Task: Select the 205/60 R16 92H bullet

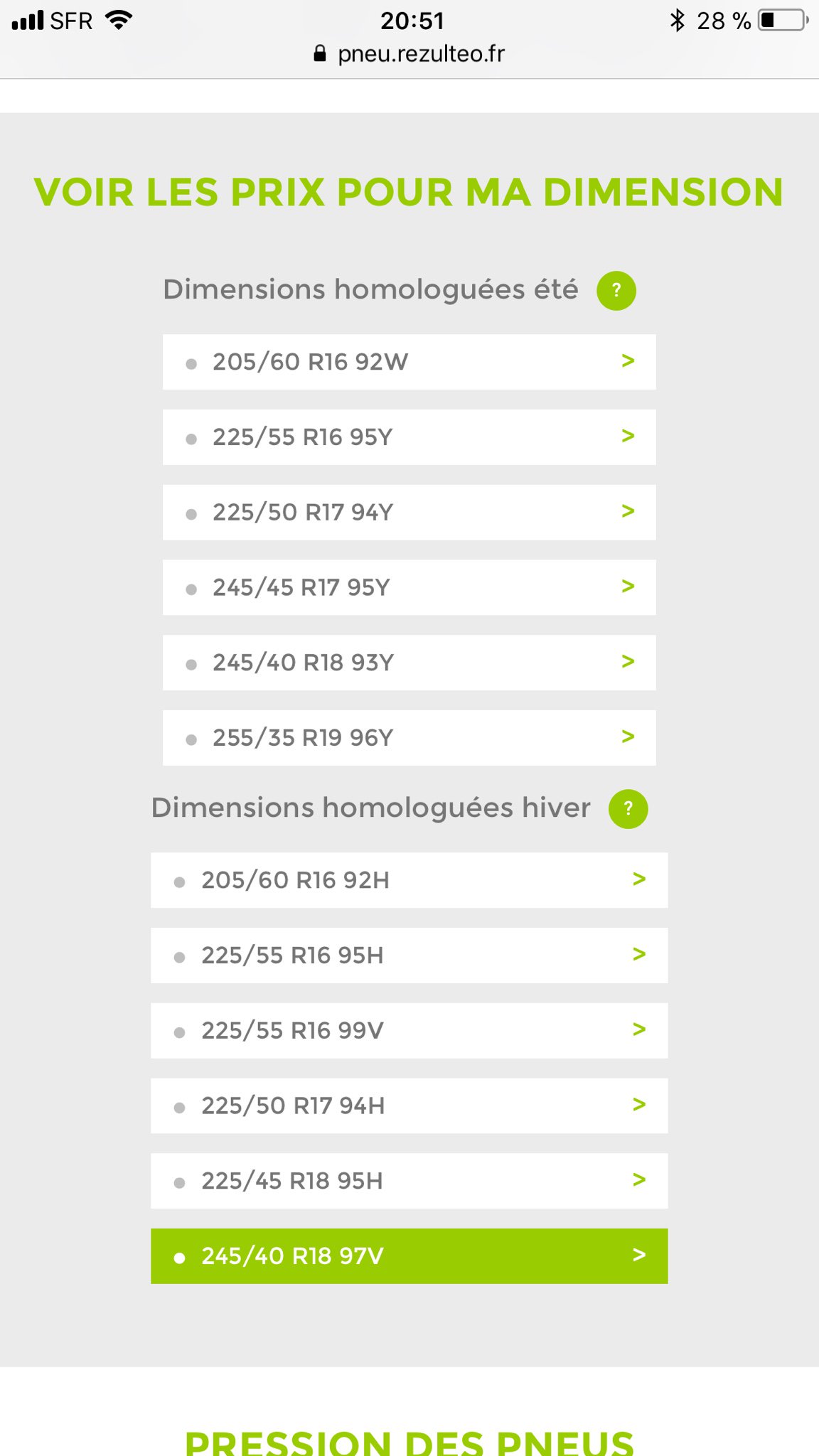Action: click(180, 882)
